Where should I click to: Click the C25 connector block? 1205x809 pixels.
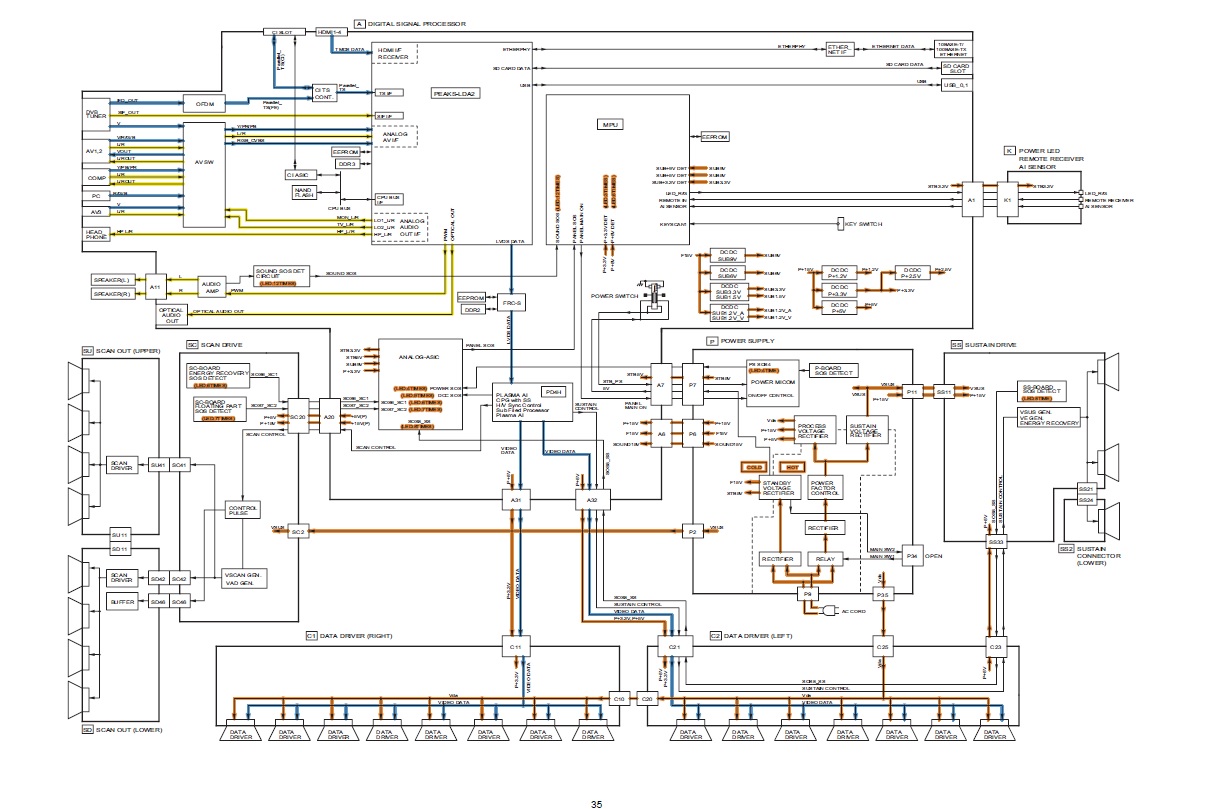pyautogui.click(x=882, y=647)
